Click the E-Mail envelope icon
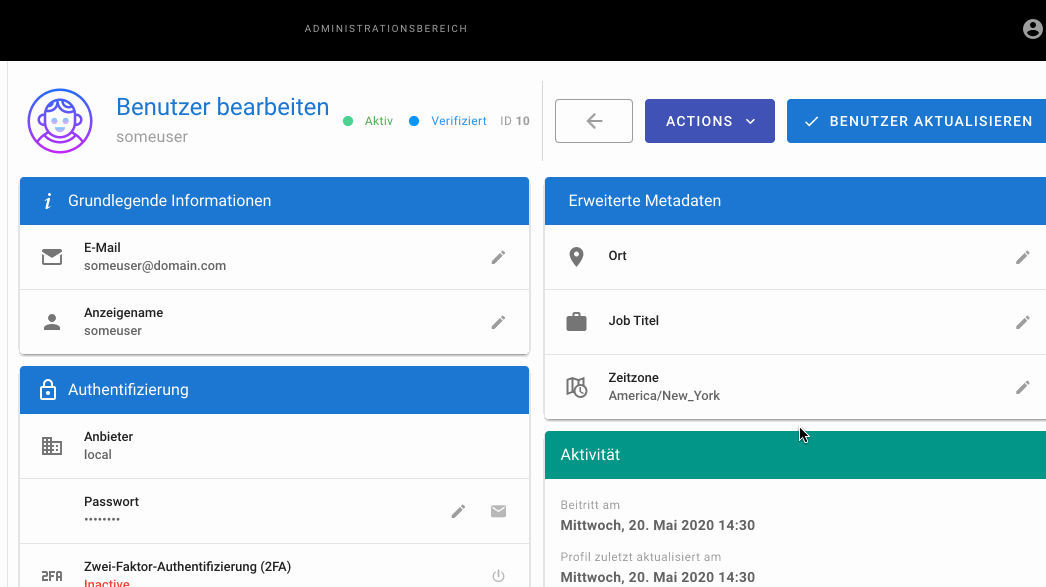Image resolution: width=1046 pixels, height=587 pixels. click(x=52, y=257)
